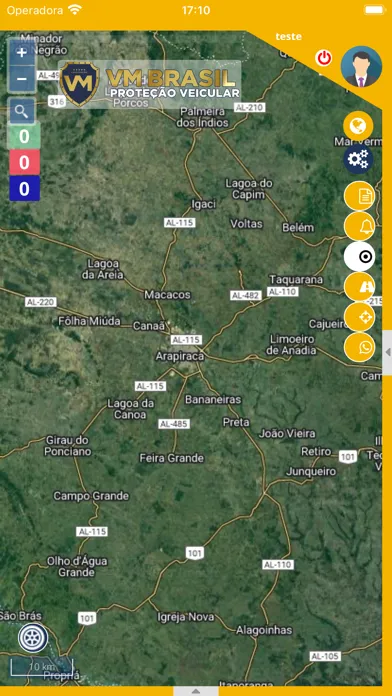Click the Junqueiro map label
This screenshot has width=392, height=696.
[311, 471]
